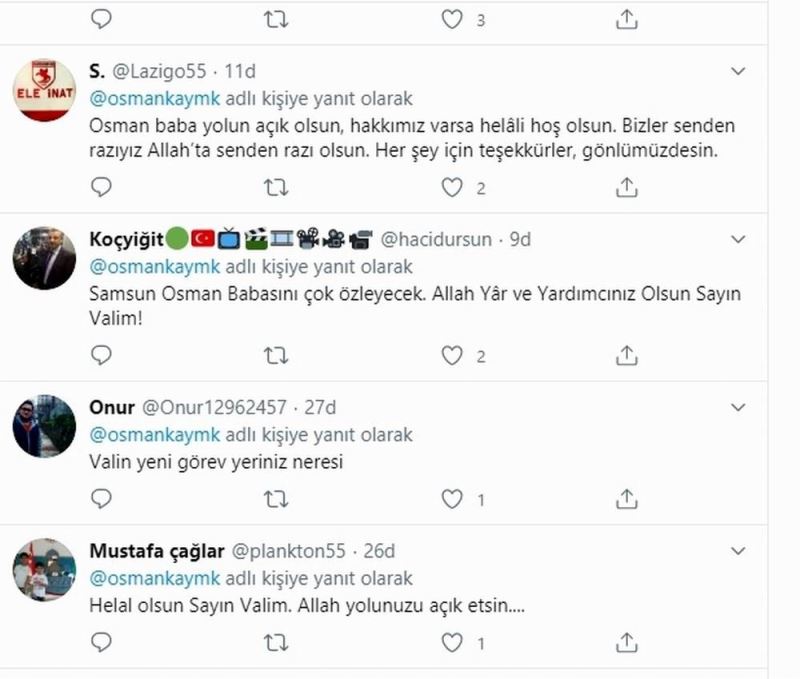Reply to the Lazigo55 tweet
800x679 pixels.
(x=101, y=187)
